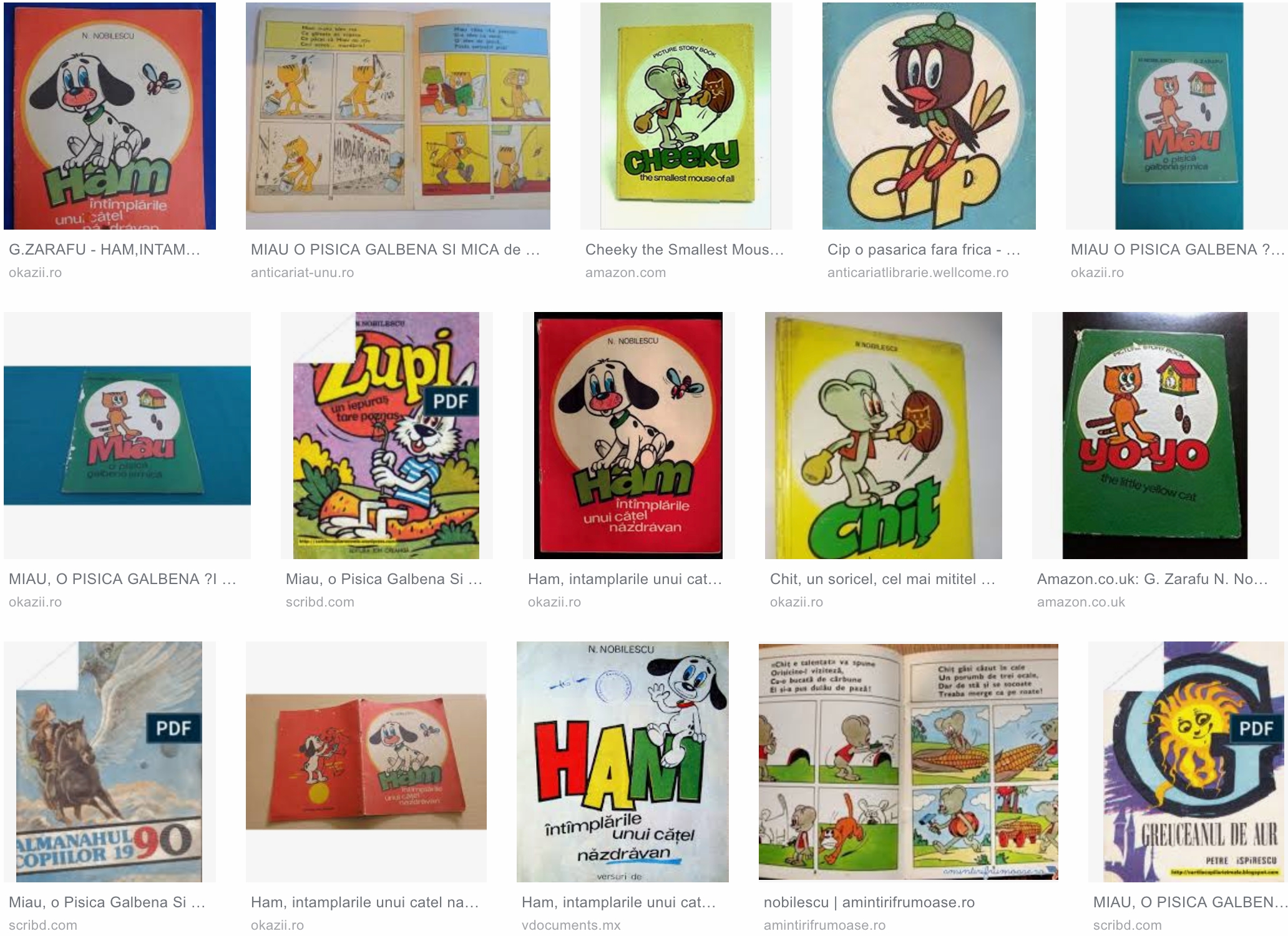Click the 'G.ZARAFU - HAM,INTAM...' title link

pos(104,250)
